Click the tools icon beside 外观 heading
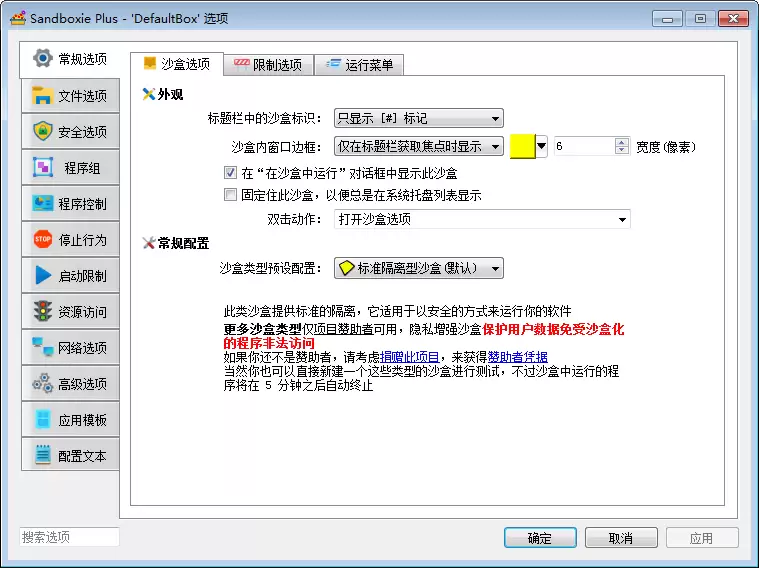This screenshot has width=759, height=568. click(x=149, y=94)
